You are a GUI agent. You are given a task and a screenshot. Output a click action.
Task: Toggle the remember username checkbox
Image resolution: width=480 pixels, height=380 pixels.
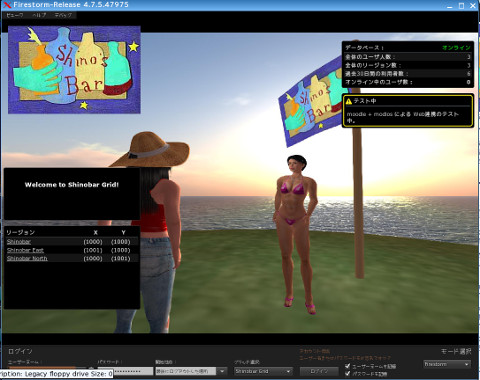point(348,366)
